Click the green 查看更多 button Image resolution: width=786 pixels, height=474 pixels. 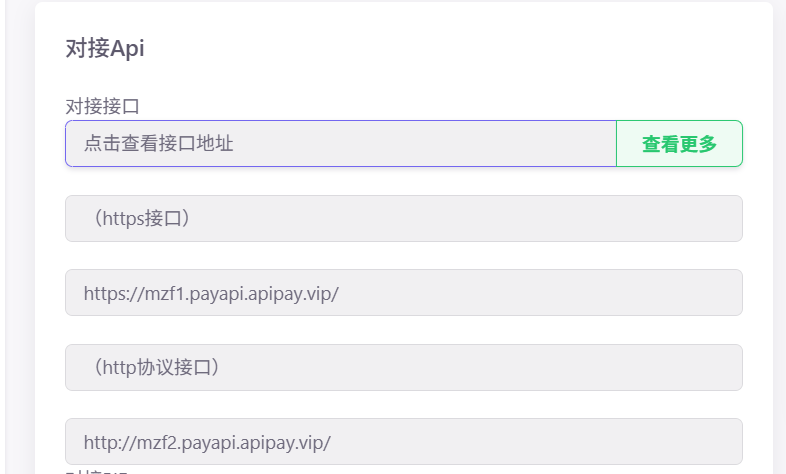[679, 144]
